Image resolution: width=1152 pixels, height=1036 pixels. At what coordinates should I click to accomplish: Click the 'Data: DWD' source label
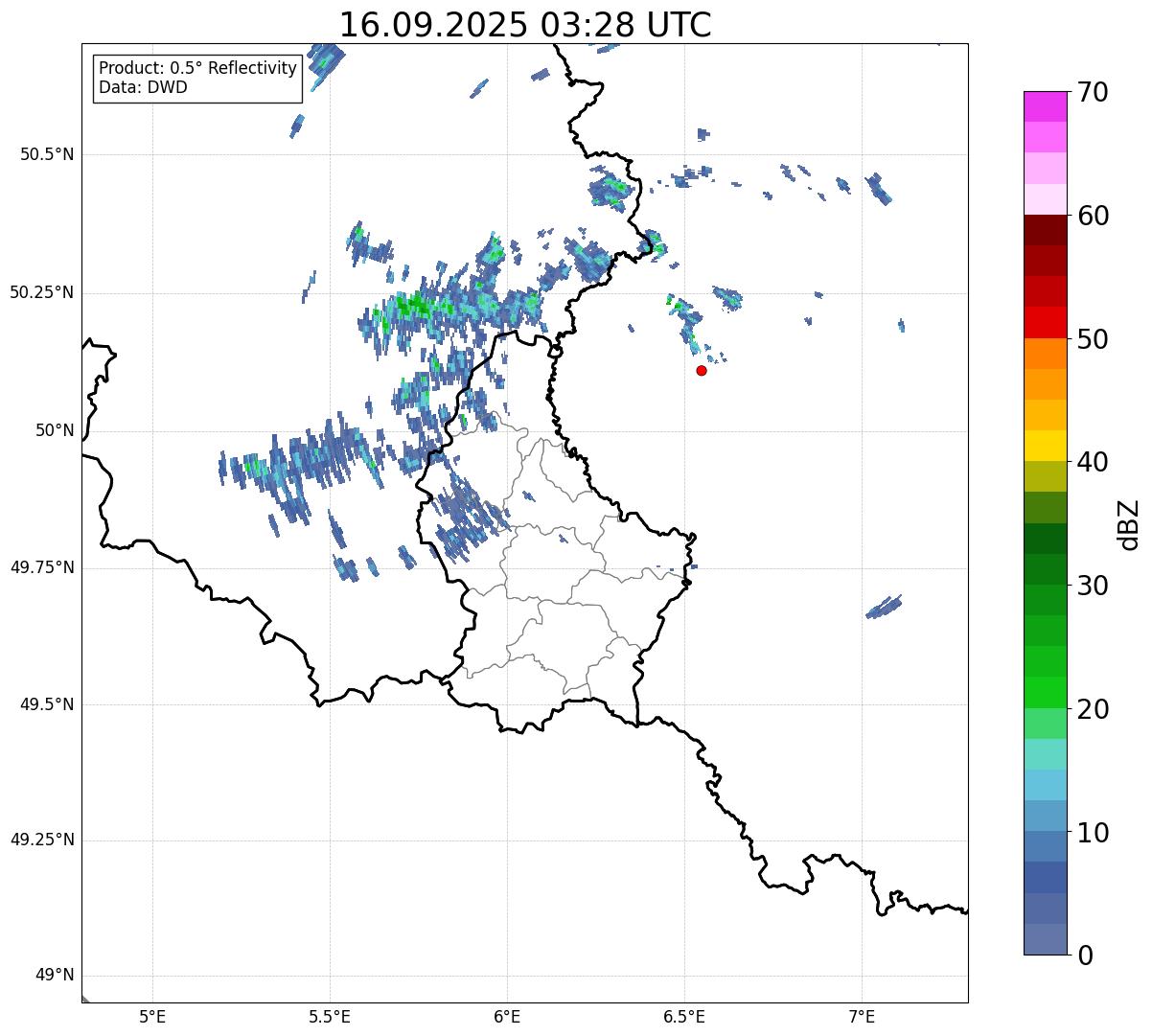(143, 87)
